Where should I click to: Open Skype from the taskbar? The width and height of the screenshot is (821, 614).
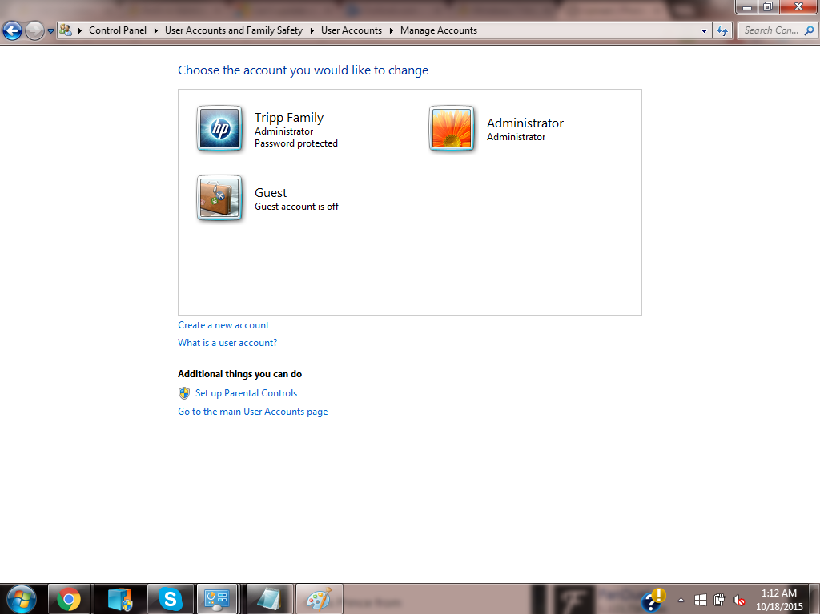(x=170, y=599)
